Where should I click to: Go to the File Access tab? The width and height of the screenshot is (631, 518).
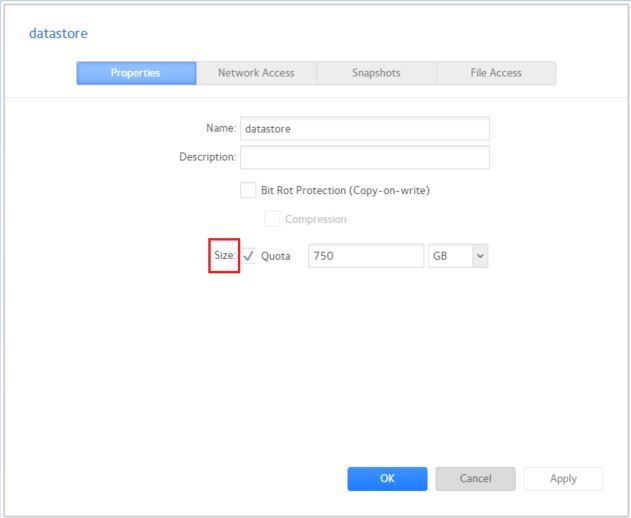496,73
